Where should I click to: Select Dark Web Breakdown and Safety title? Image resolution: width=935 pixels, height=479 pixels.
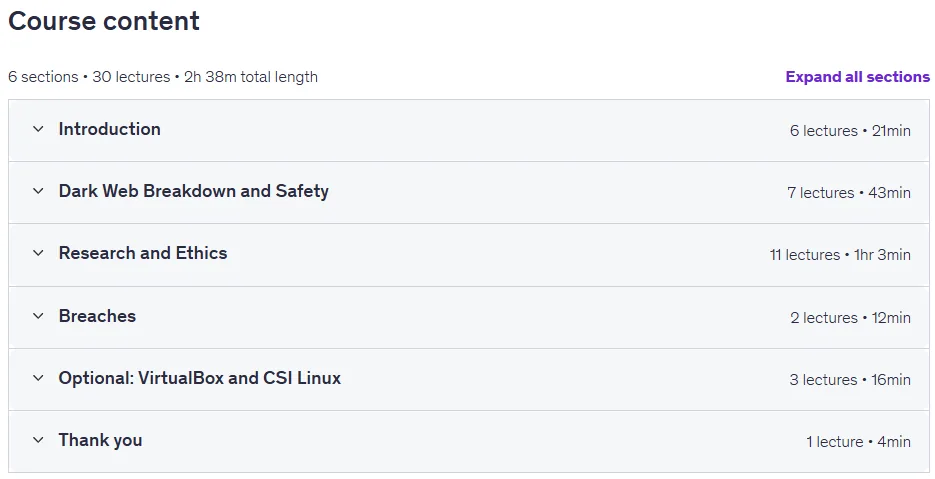click(194, 191)
